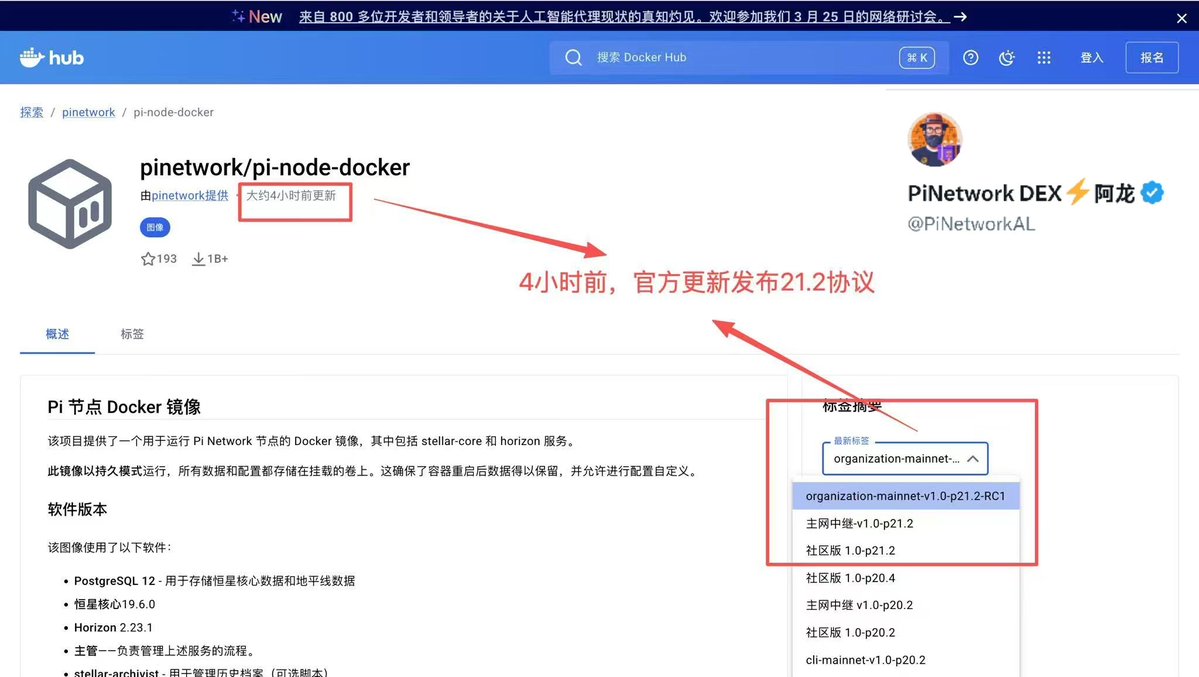The width and height of the screenshot is (1199, 677).
Task: Open Docker Hub home via the hub logo
Action: [x=50, y=57]
